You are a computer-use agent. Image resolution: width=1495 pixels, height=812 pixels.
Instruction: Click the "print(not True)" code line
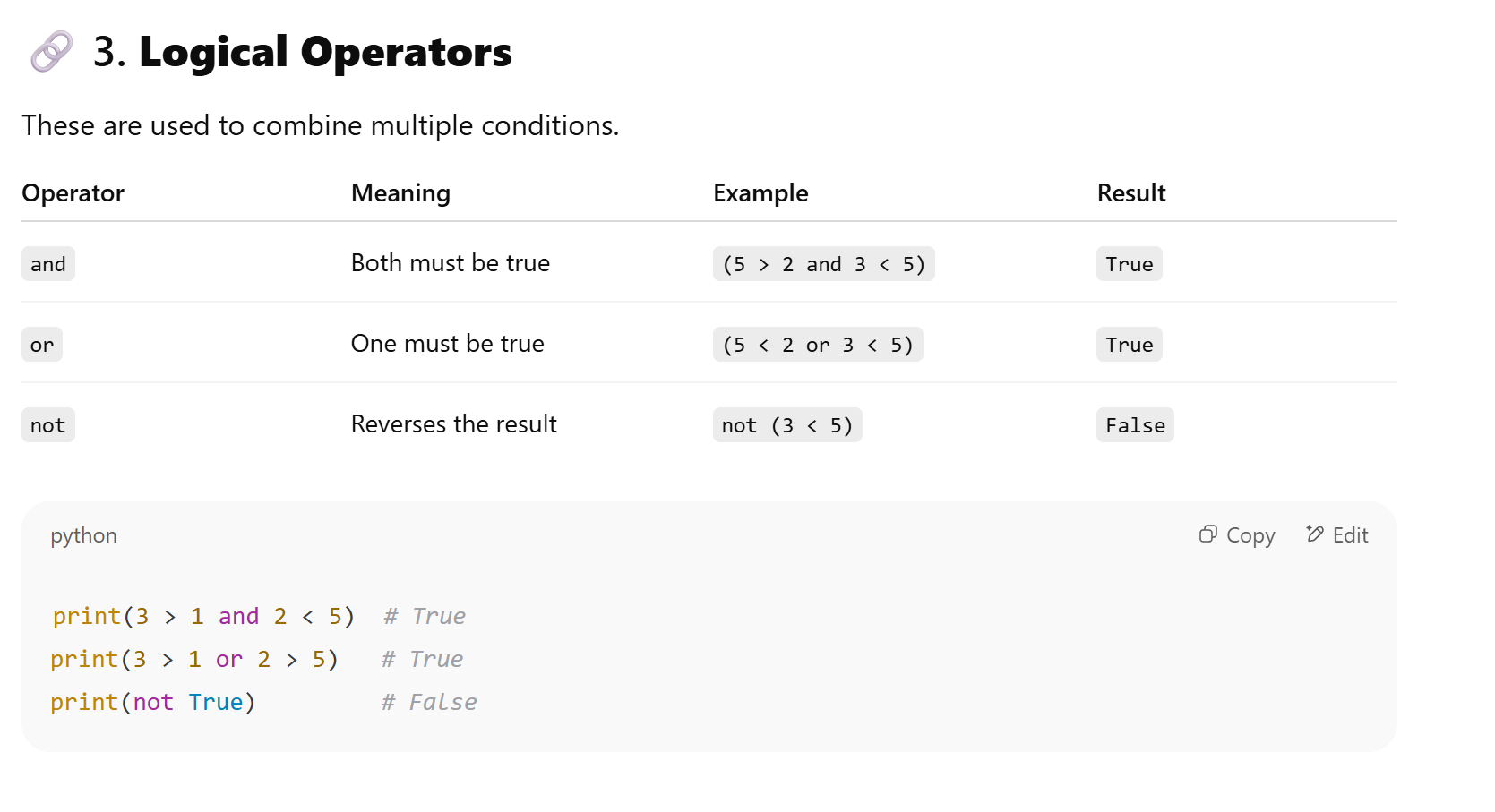tap(153, 702)
